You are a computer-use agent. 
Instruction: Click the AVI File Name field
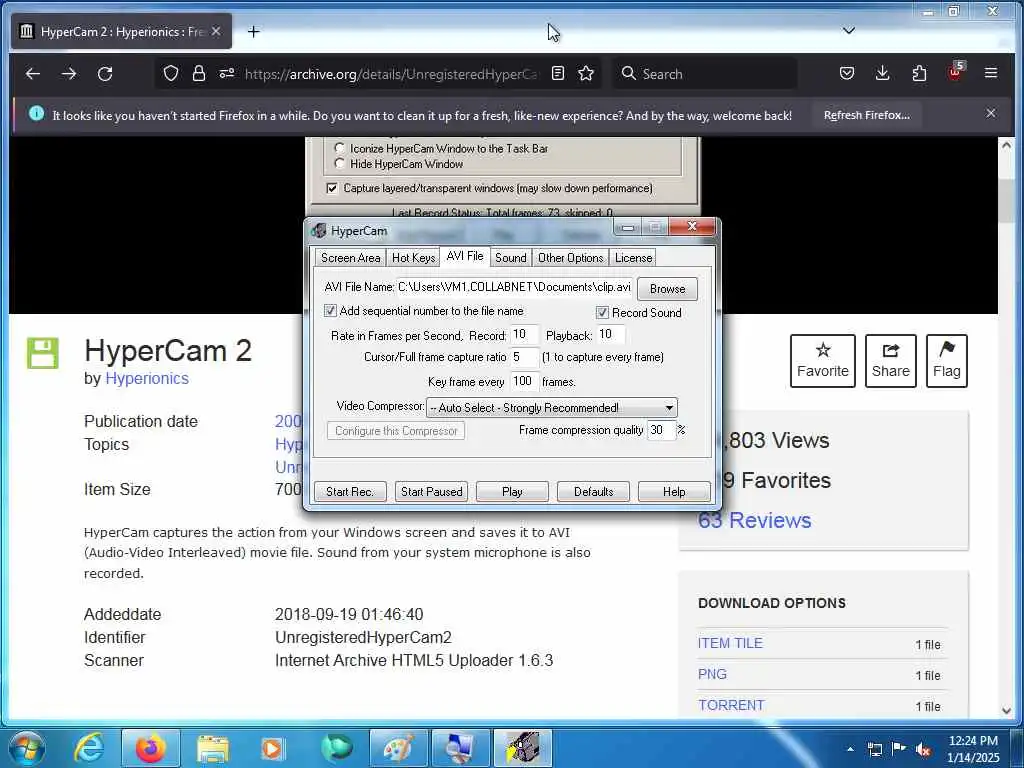point(514,287)
